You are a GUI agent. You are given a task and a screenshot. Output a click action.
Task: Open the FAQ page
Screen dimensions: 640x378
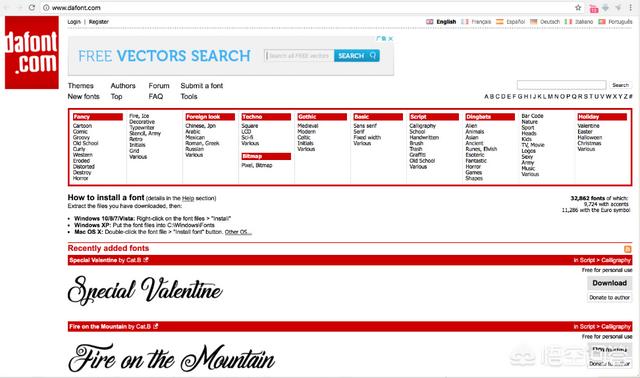point(156,96)
